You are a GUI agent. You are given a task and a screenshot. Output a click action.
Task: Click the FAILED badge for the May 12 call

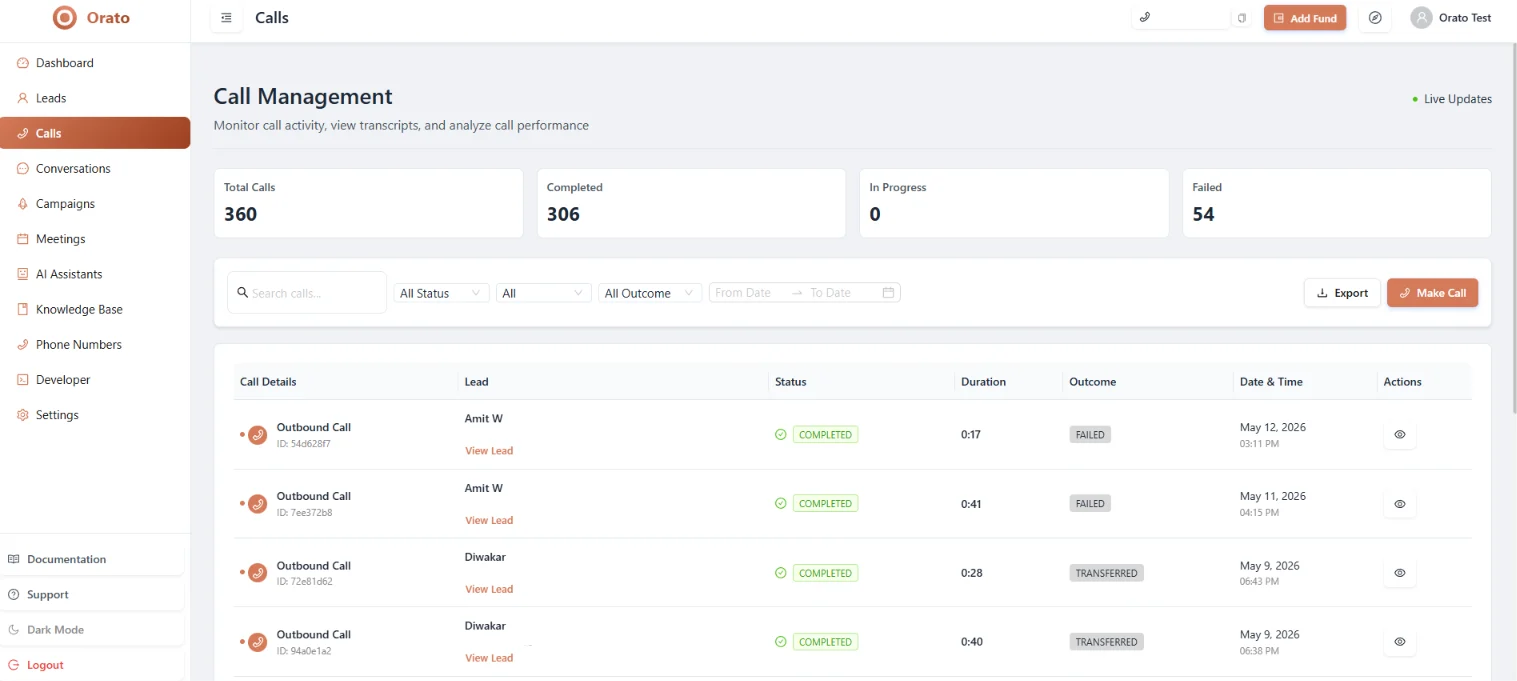(1090, 435)
